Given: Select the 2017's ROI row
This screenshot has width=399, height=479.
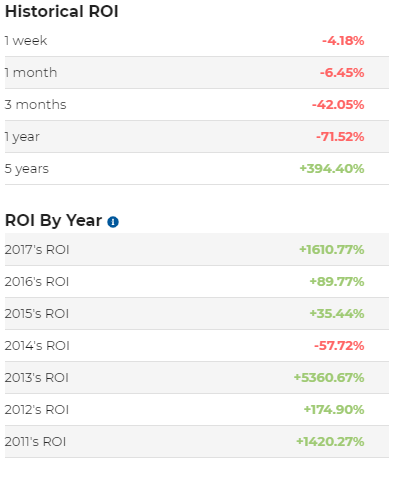Looking at the screenshot, I should click(x=197, y=250).
